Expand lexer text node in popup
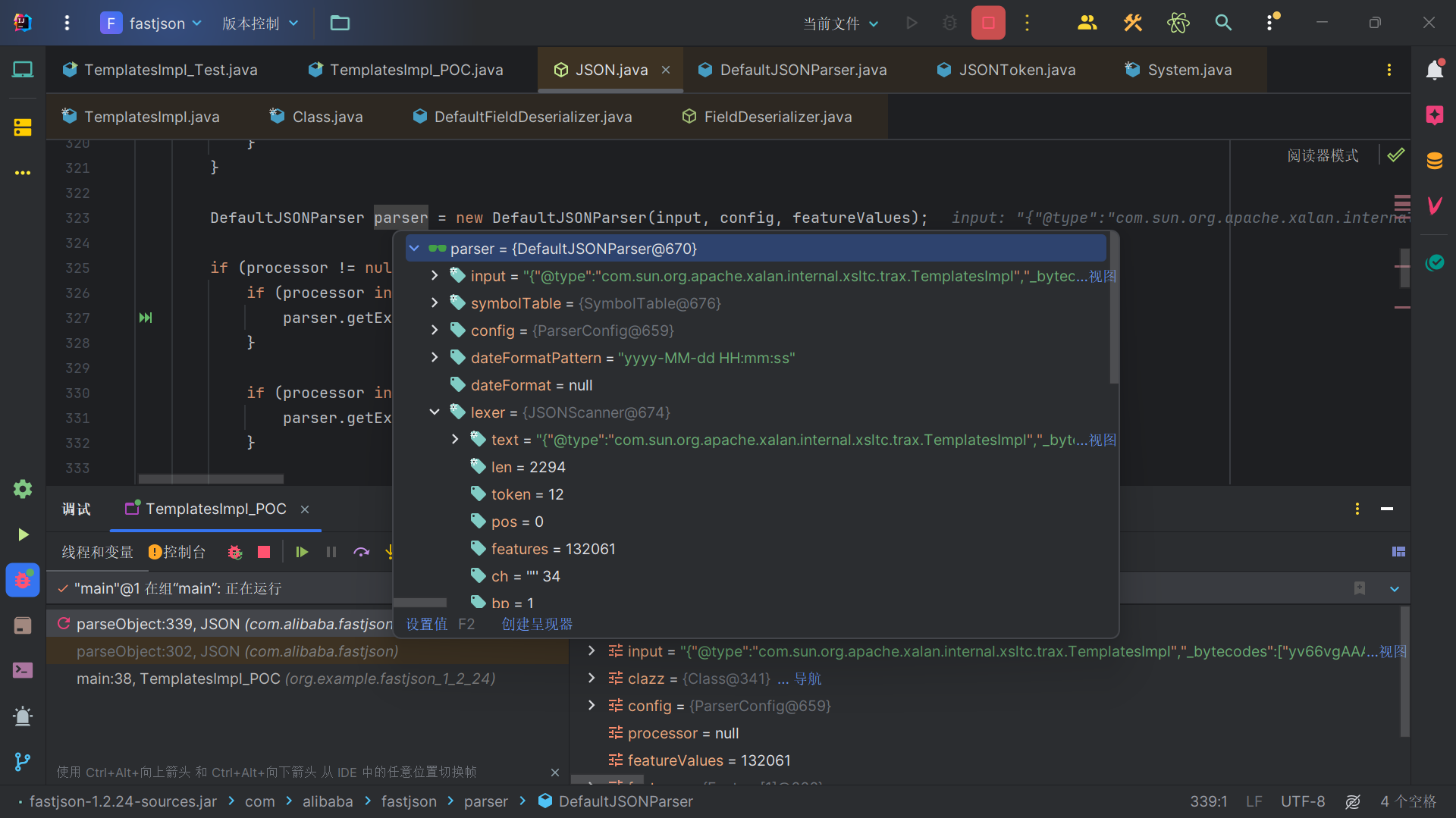Viewport: 1456px width, 818px height. pyautogui.click(x=455, y=440)
